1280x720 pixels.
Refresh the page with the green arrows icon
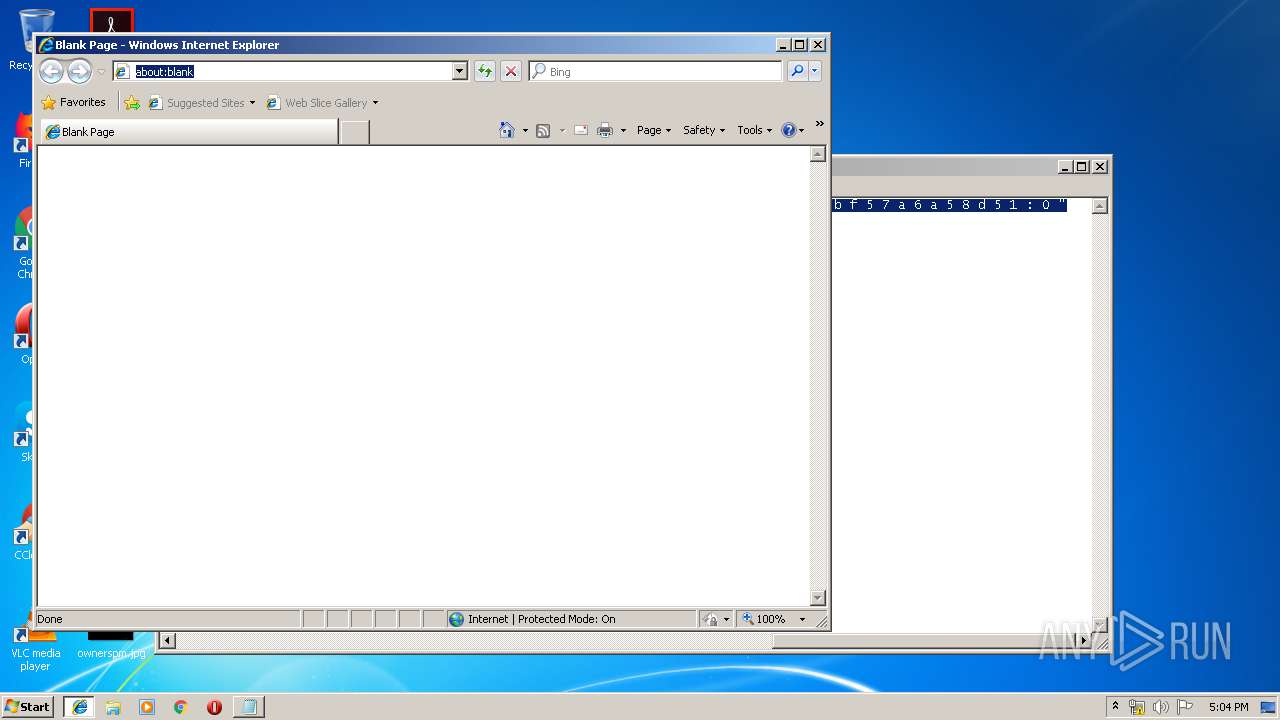pos(485,71)
